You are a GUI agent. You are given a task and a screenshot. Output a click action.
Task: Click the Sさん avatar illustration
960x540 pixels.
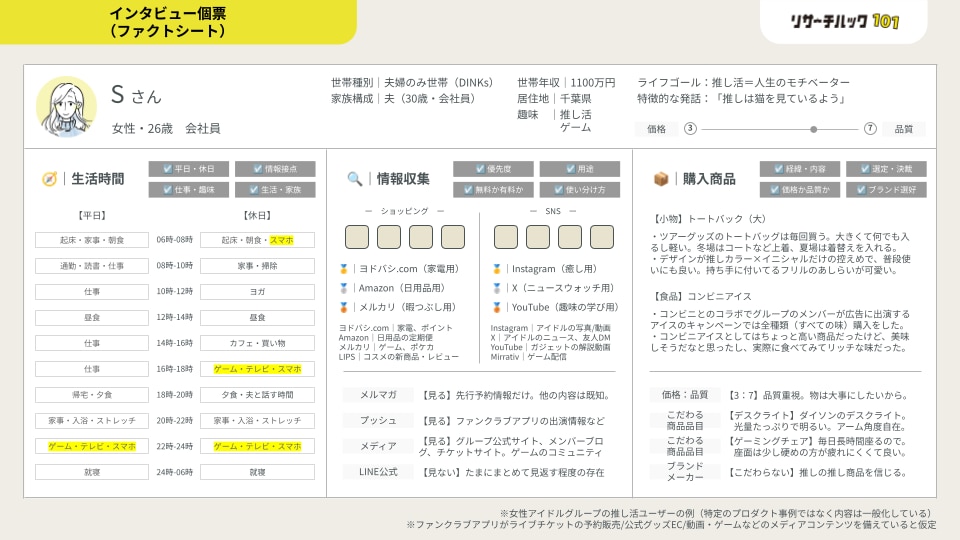coord(66,107)
